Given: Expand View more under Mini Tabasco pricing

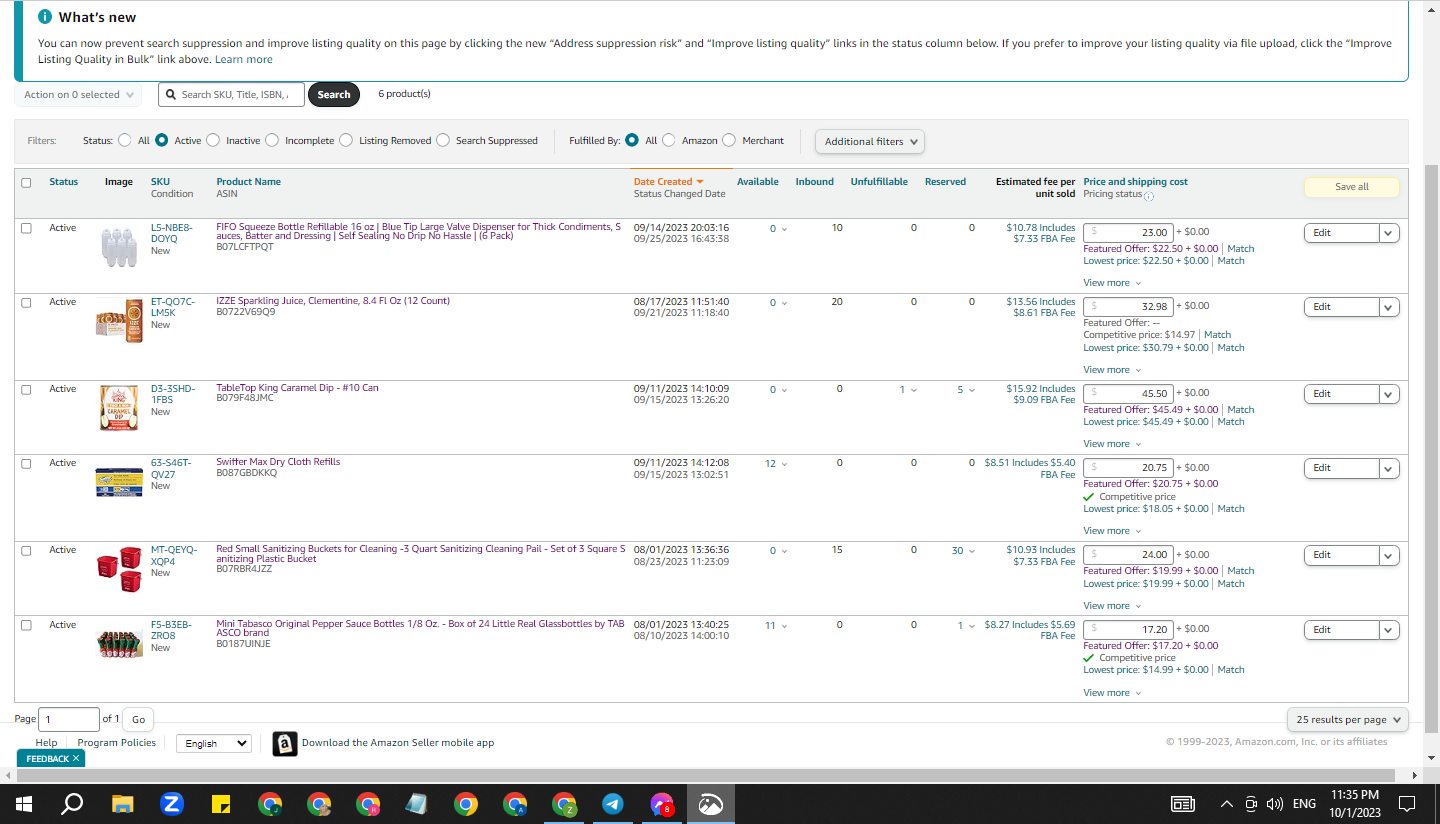Looking at the screenshot, I should [x=1112, y=693].
